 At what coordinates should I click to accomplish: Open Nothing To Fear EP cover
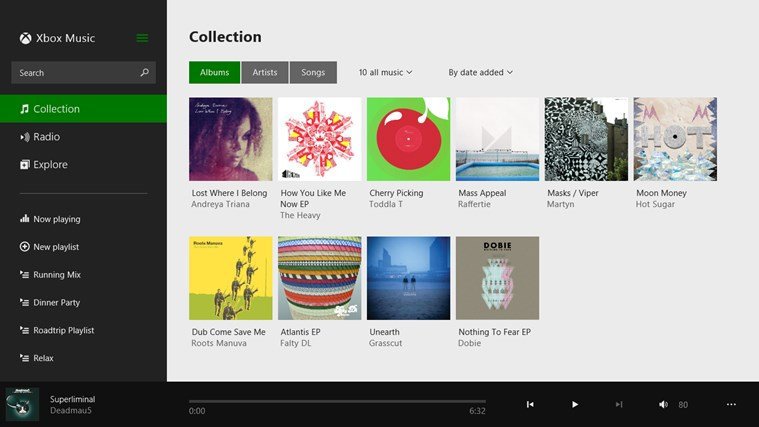point(497,278)
